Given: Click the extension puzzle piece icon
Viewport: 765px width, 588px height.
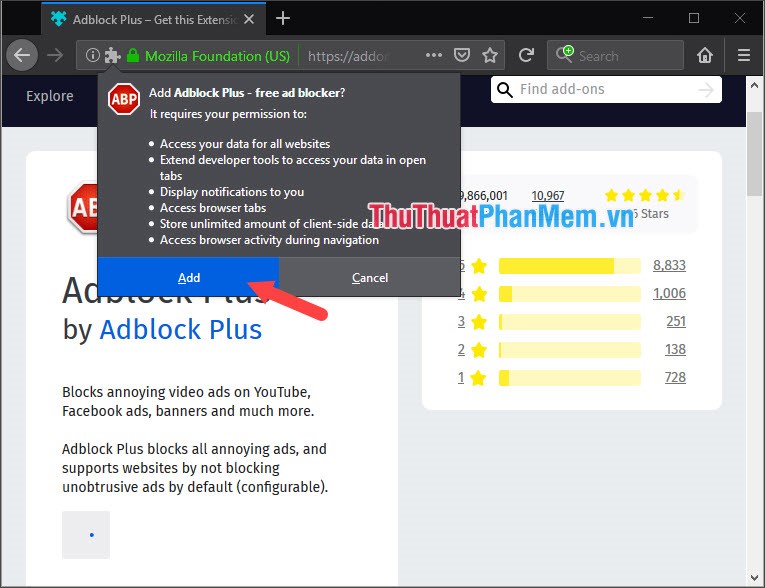Looking at the screenshot, I should click(x=113, y=56).
